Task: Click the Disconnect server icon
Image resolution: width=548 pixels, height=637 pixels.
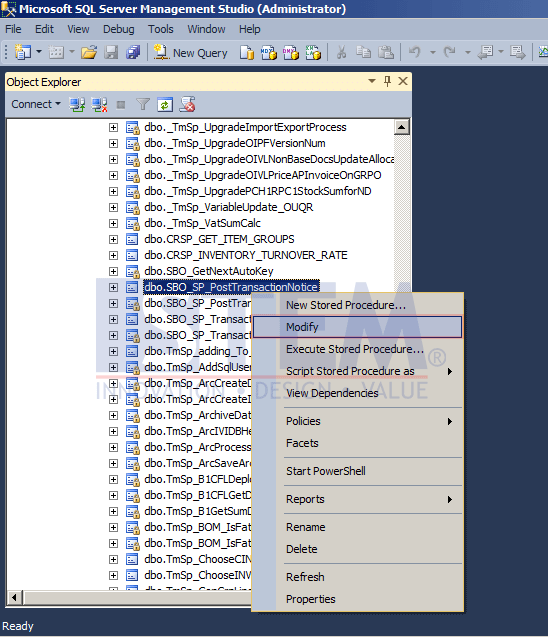Action: pos(99,104)
